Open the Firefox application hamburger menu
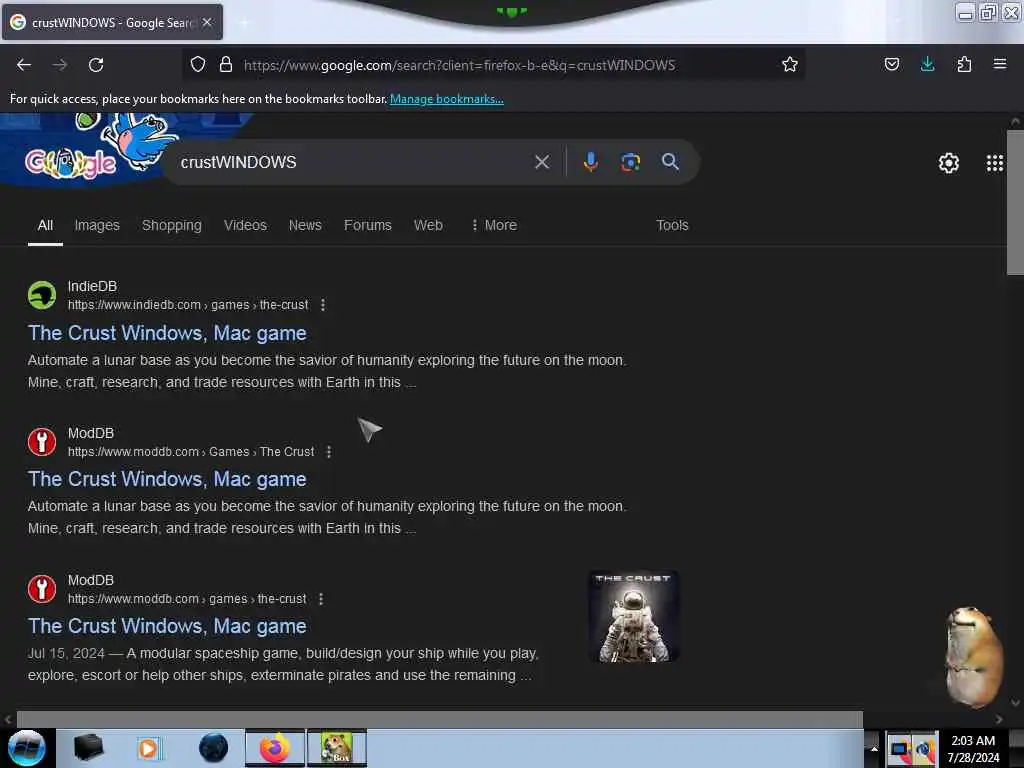 (999, 64)
